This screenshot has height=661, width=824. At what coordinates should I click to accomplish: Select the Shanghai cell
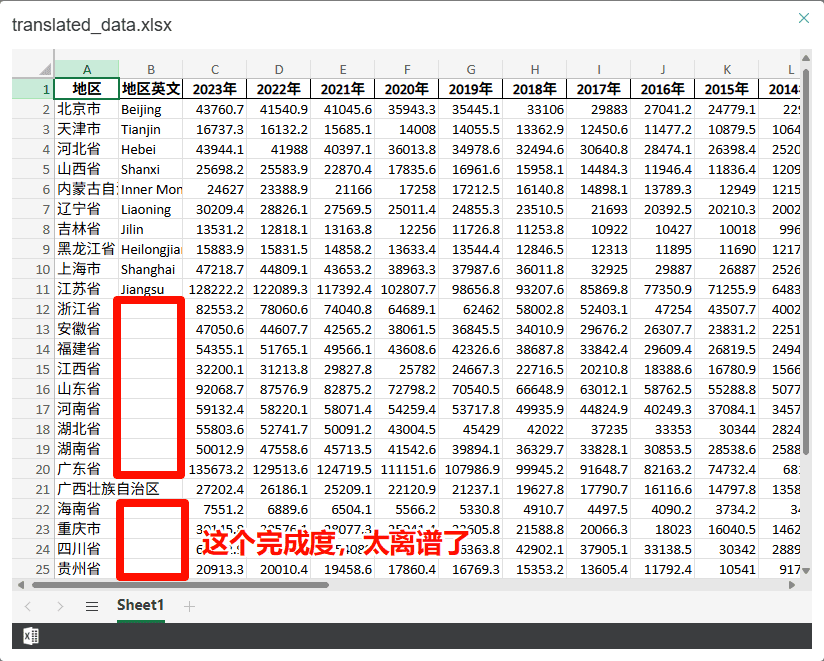point(151,269)
